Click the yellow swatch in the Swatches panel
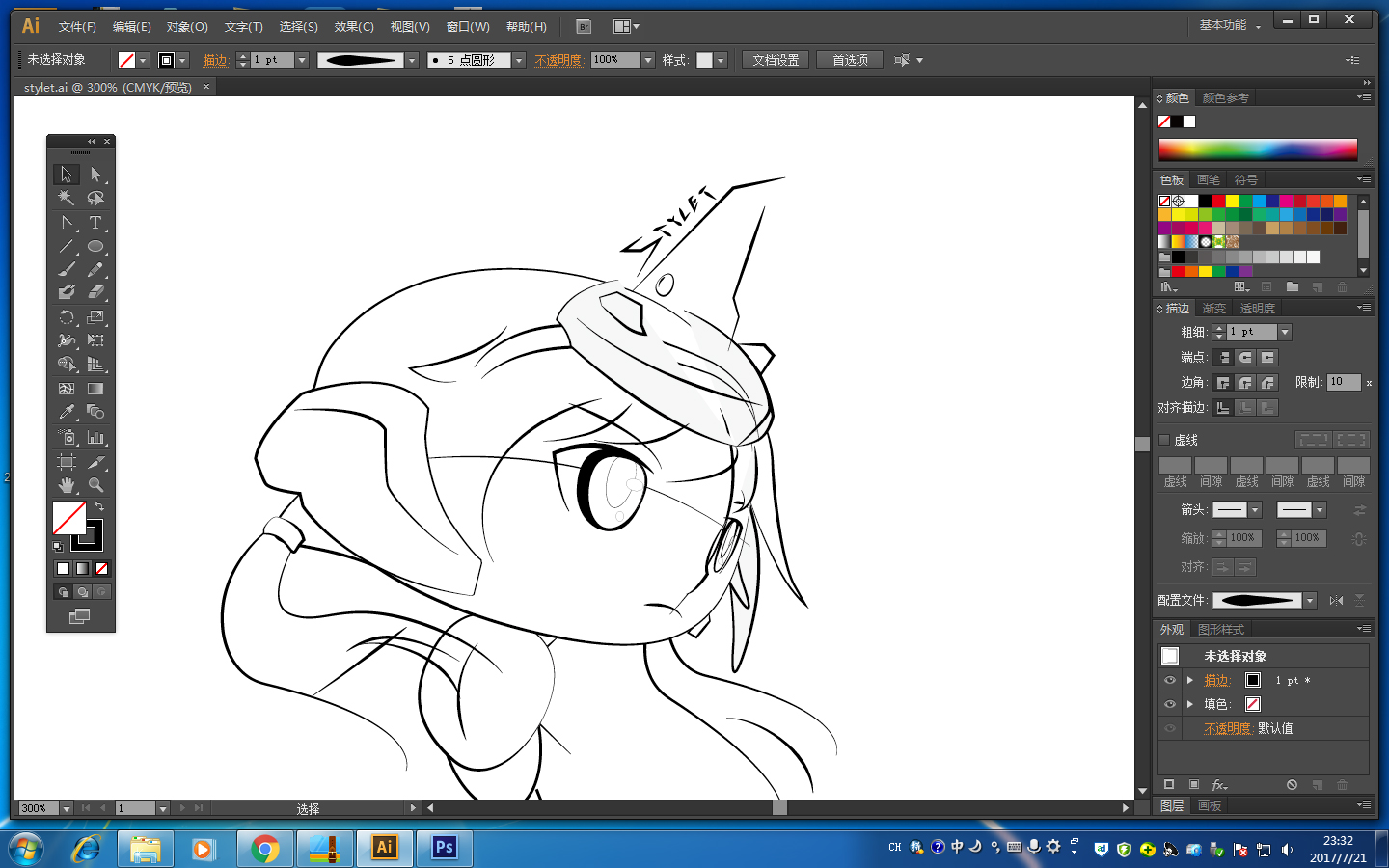 coord(1232,201)
